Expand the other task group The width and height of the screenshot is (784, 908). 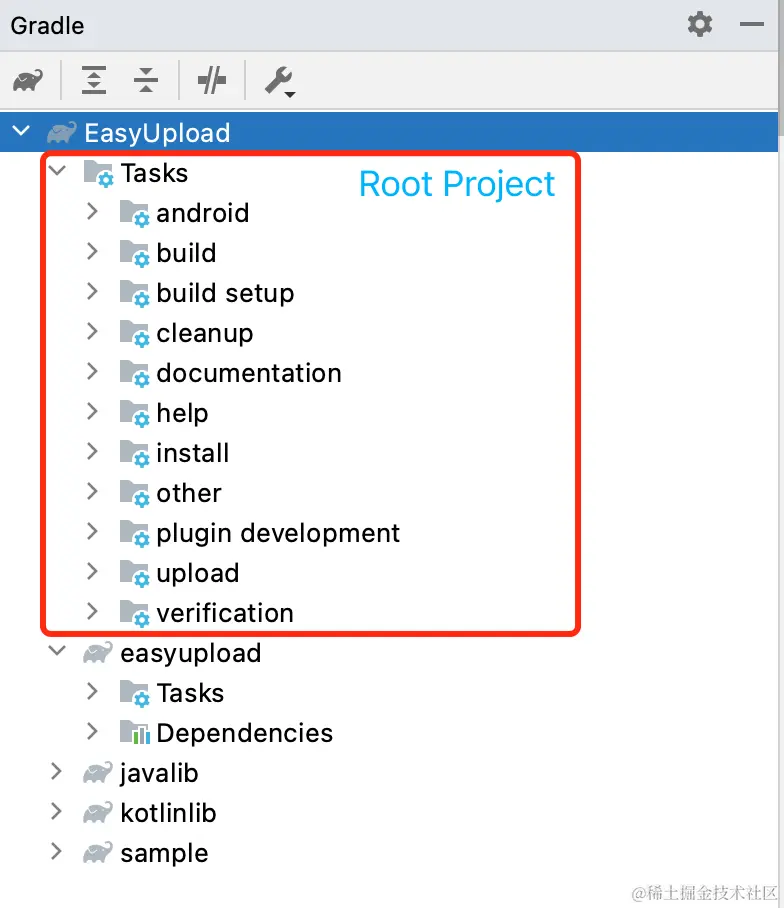92,491
